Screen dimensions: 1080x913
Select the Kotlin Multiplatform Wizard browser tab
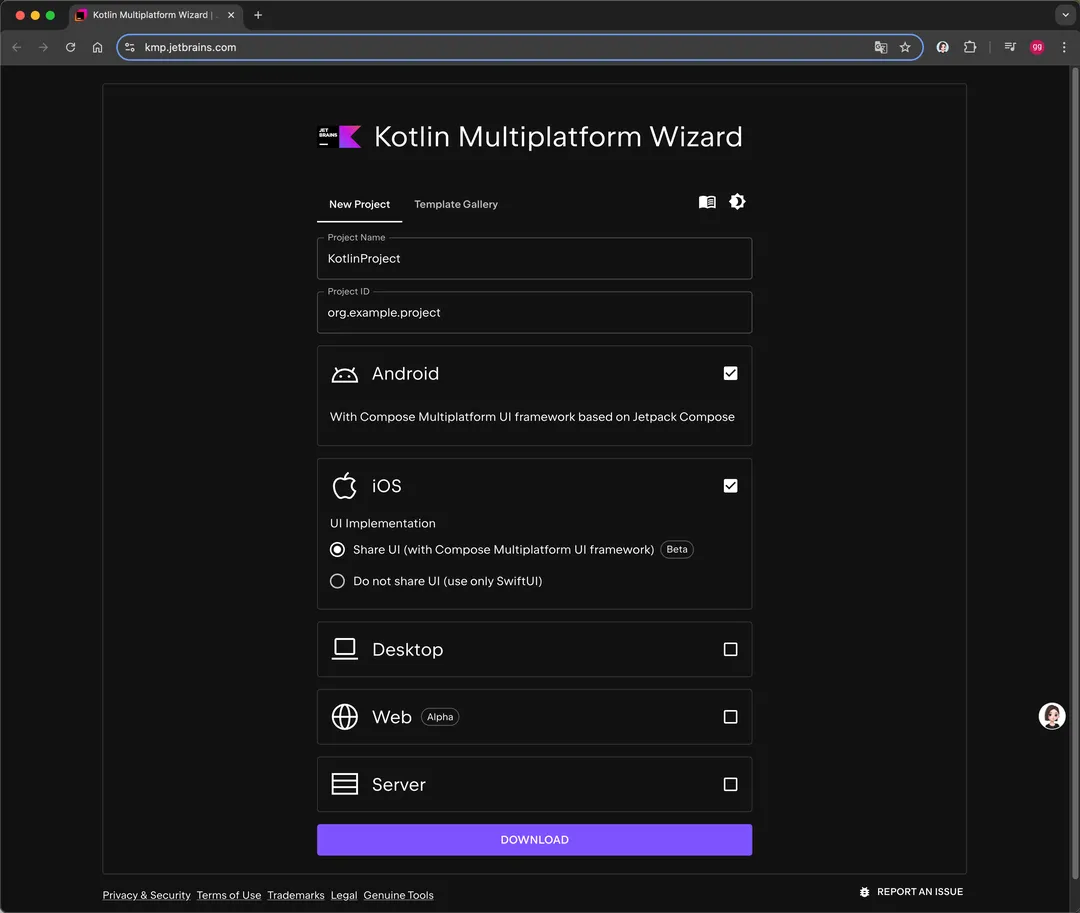155,14
